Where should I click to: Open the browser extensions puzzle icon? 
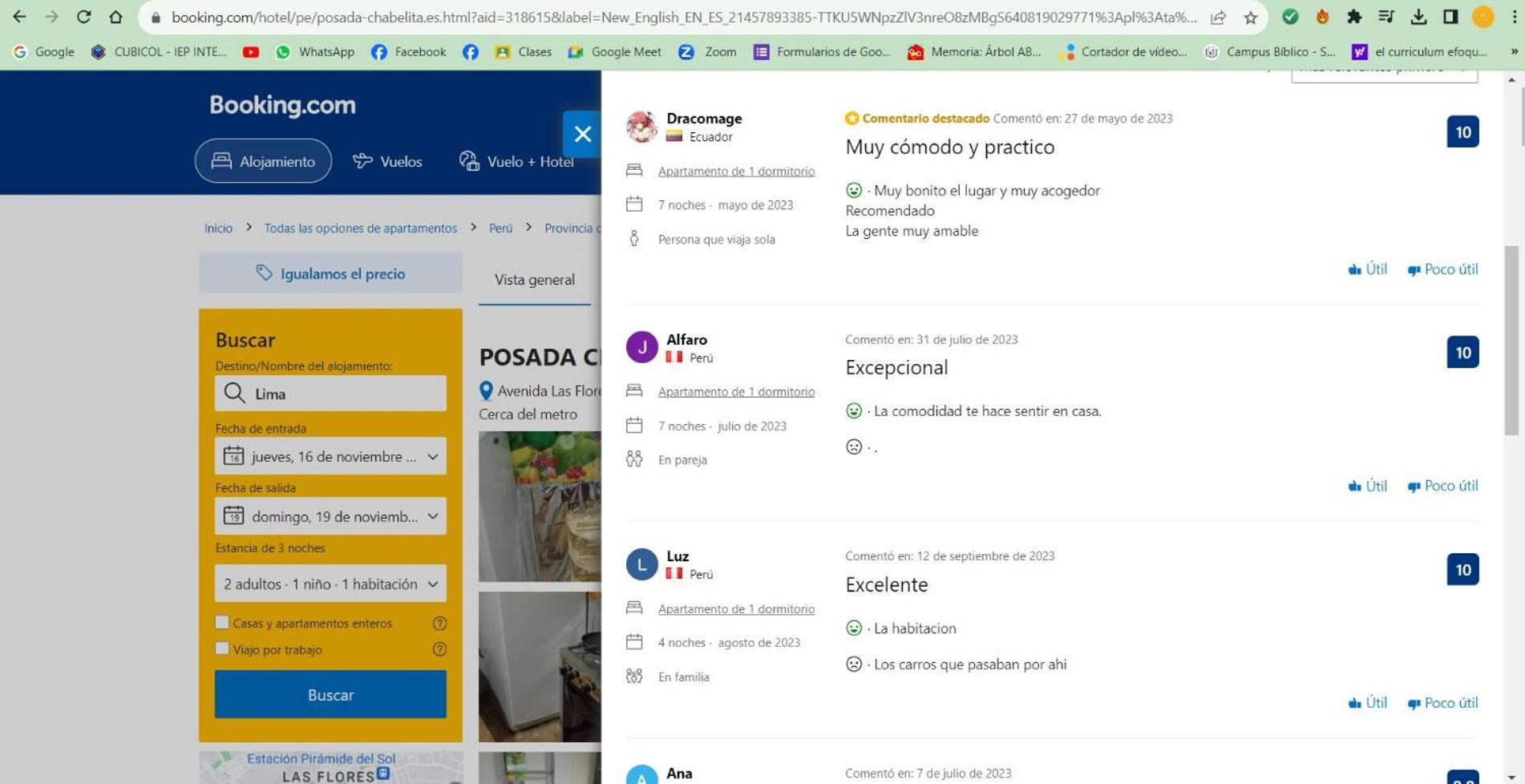[x=1354, y=17]
